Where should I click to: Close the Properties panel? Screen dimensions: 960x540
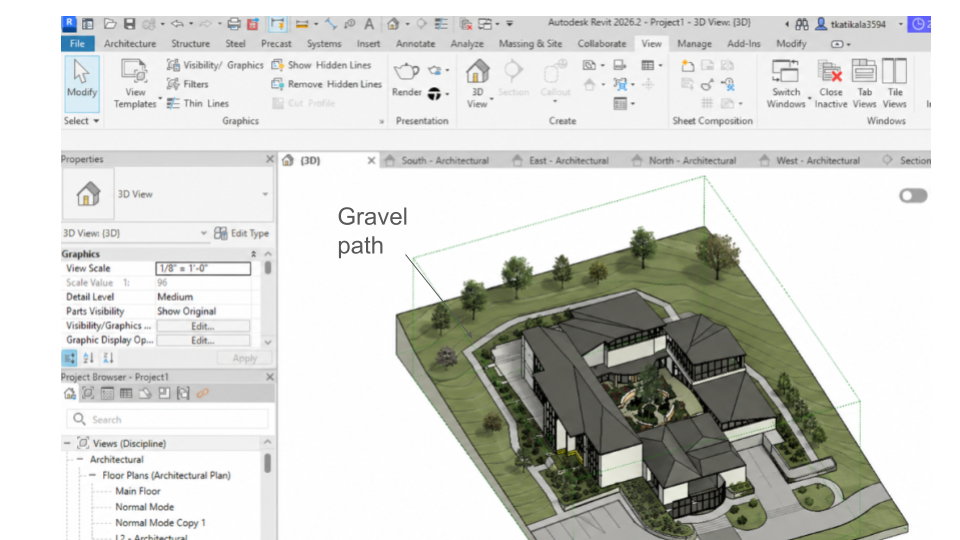point(269,159)
